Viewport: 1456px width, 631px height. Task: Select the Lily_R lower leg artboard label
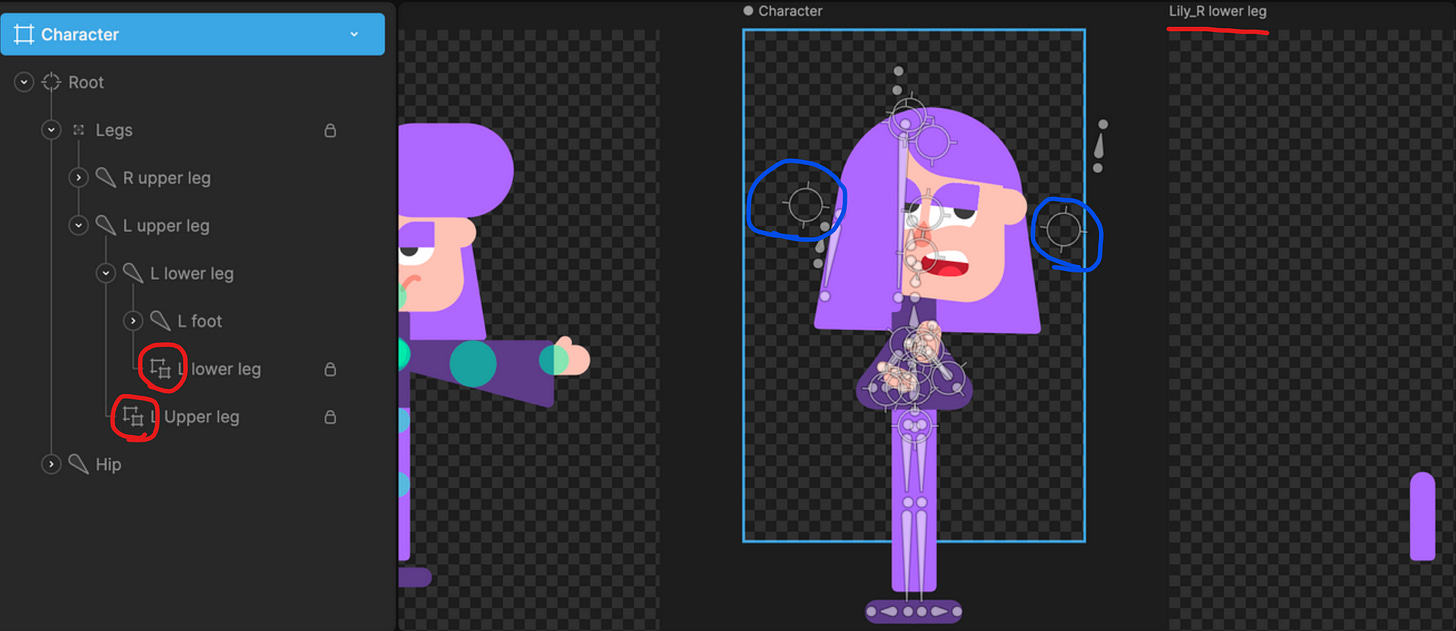tap(1217, 12)
